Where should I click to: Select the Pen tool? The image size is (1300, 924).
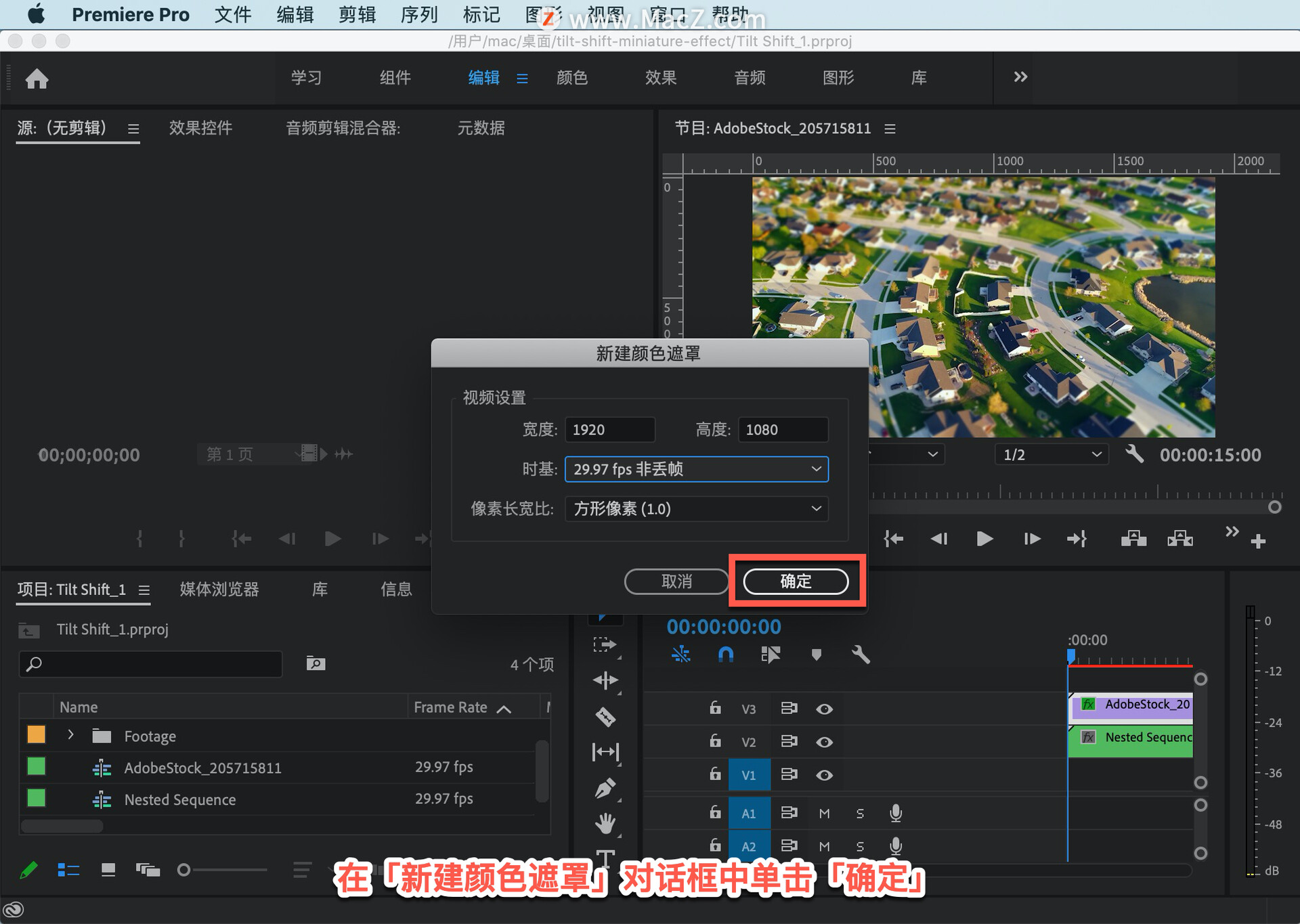point(605,788)
